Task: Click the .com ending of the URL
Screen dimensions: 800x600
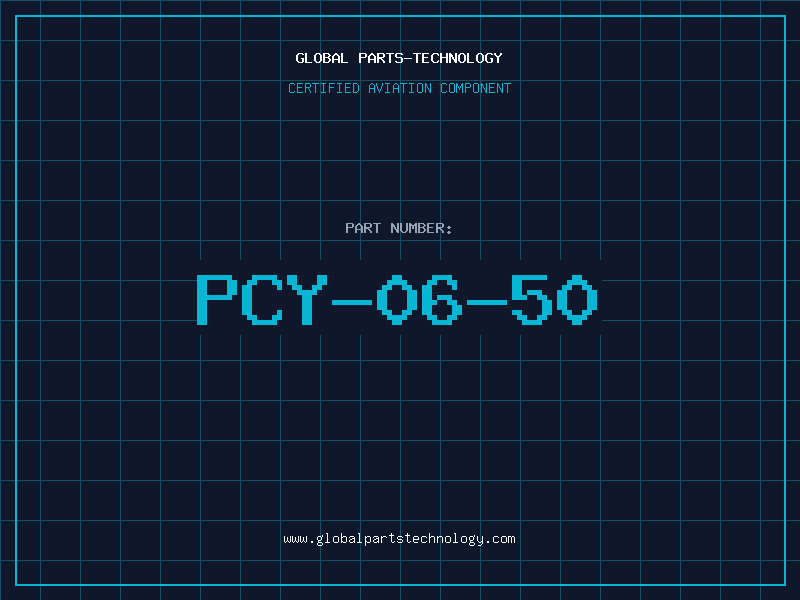Action: [500, 539]
